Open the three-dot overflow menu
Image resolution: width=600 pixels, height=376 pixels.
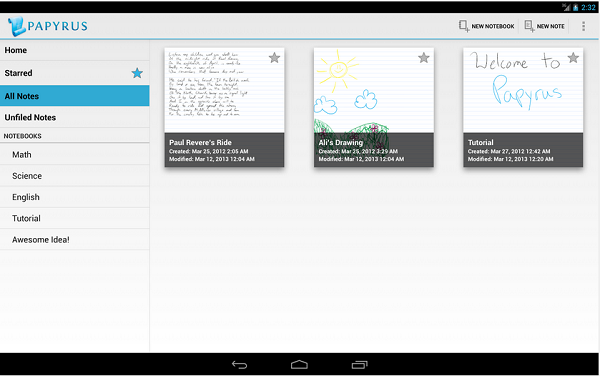pyautogui.click(x=583, y=26)
